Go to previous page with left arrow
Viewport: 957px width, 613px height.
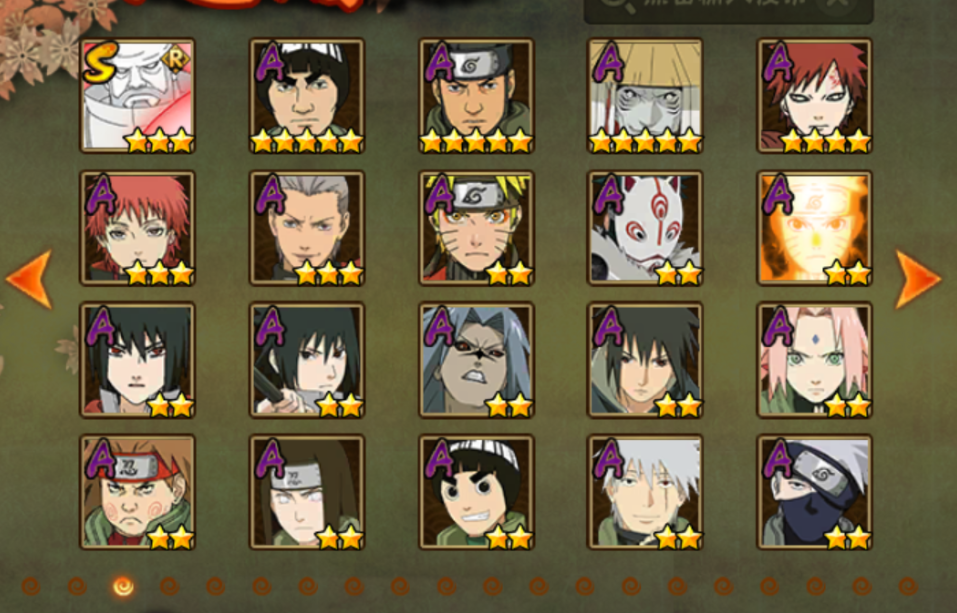click(x=29, y=279)
